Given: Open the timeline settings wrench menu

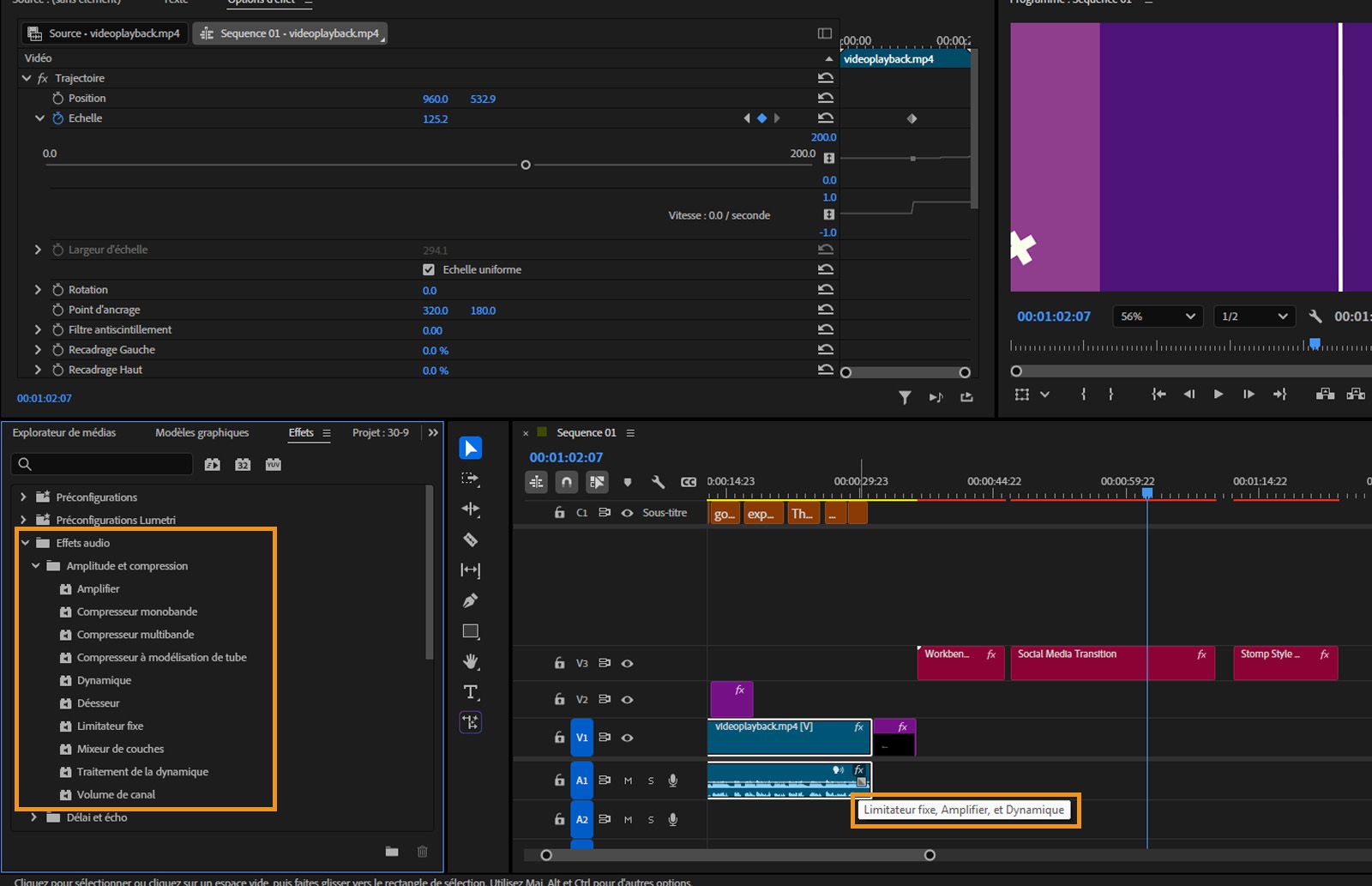Looking at the screenshot, I should coord(658,482).
